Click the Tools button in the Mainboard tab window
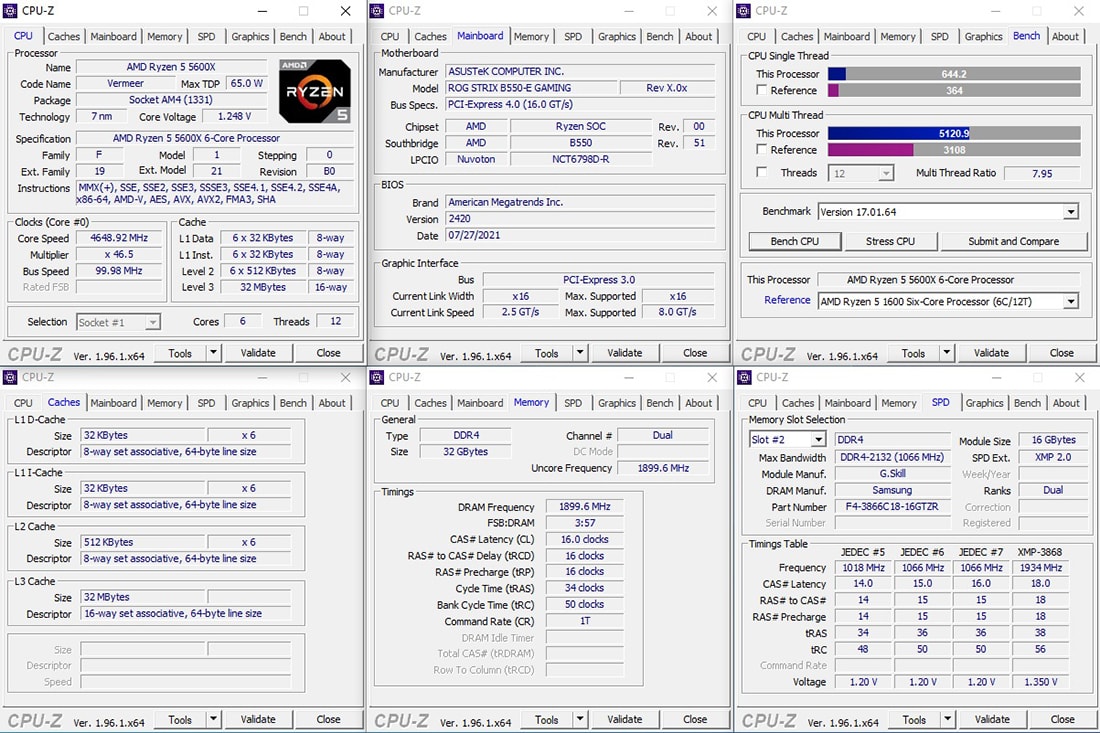This screenshot has height=733, width=1100. 546,353
